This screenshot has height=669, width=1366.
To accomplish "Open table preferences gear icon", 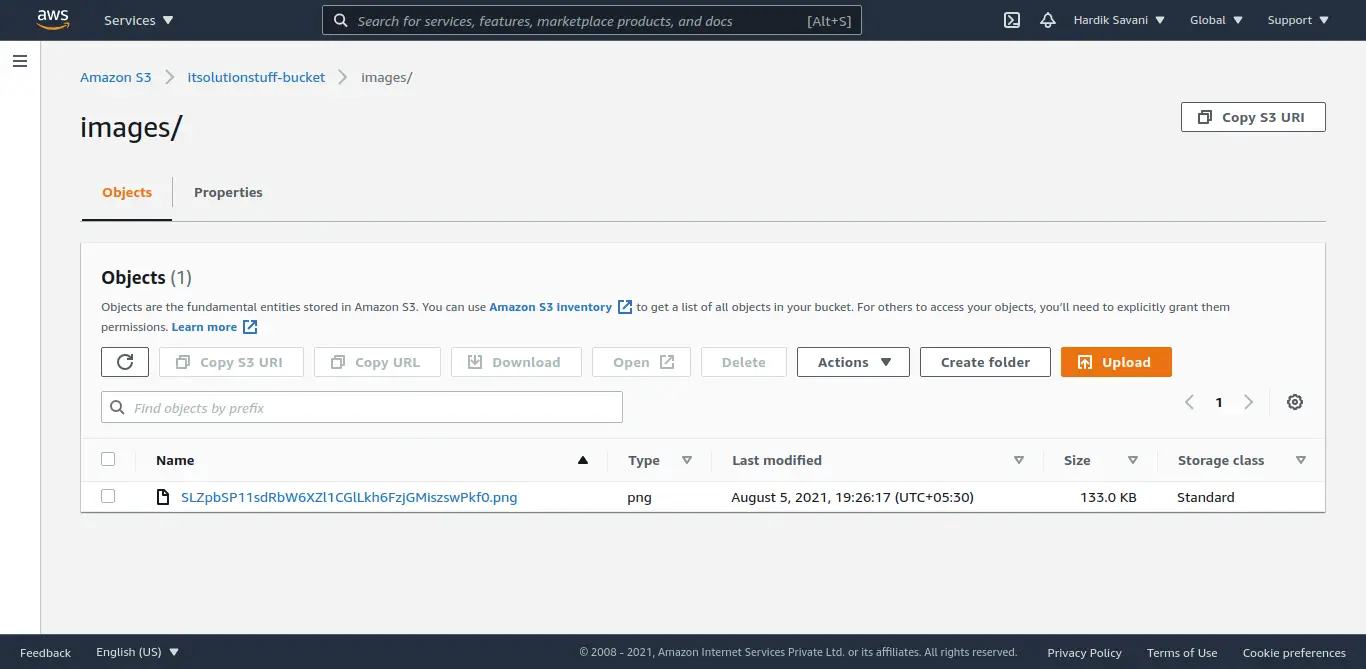I will (1295, 402).
